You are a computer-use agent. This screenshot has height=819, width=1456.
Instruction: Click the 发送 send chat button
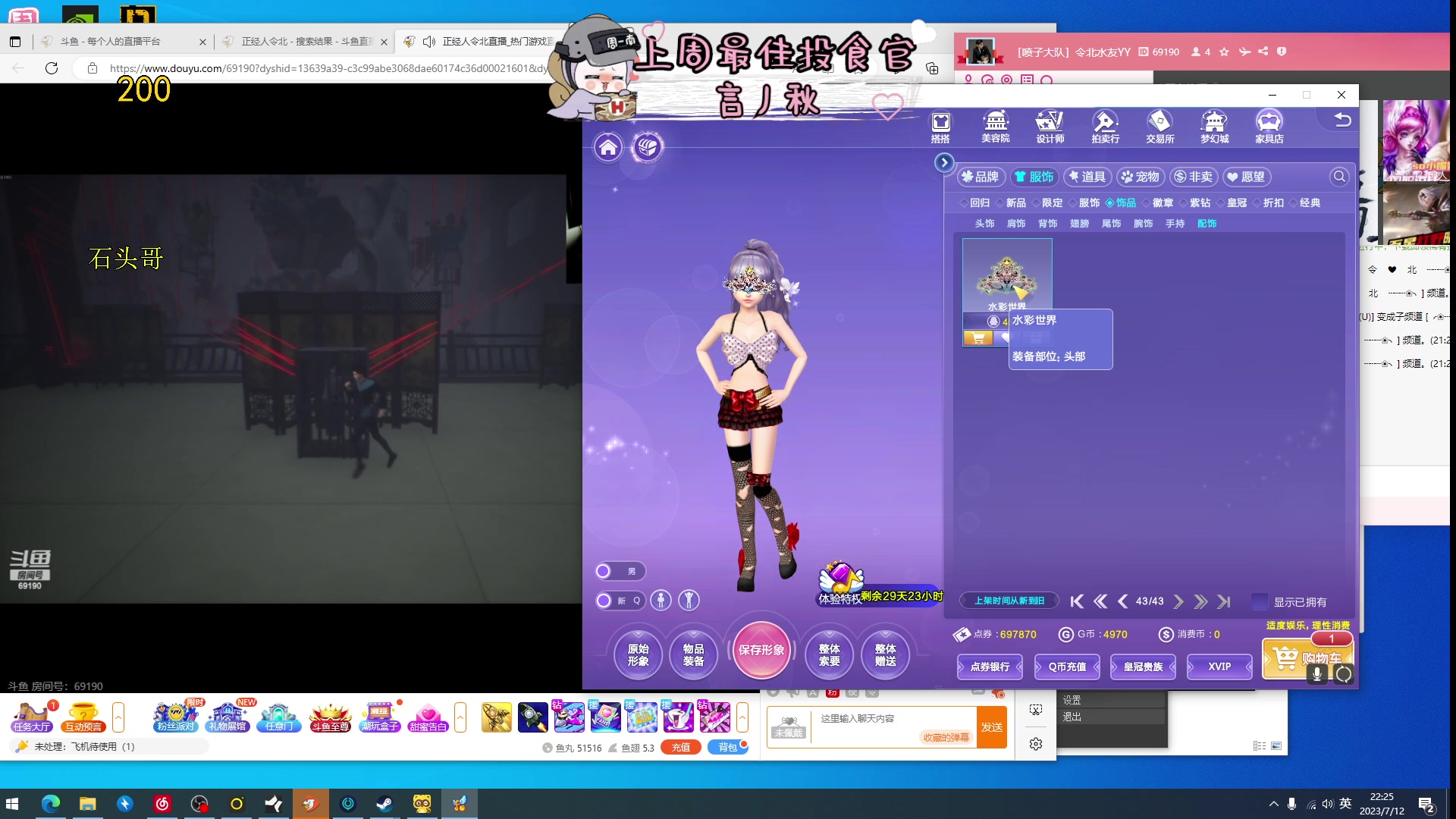tap(992, 727)
